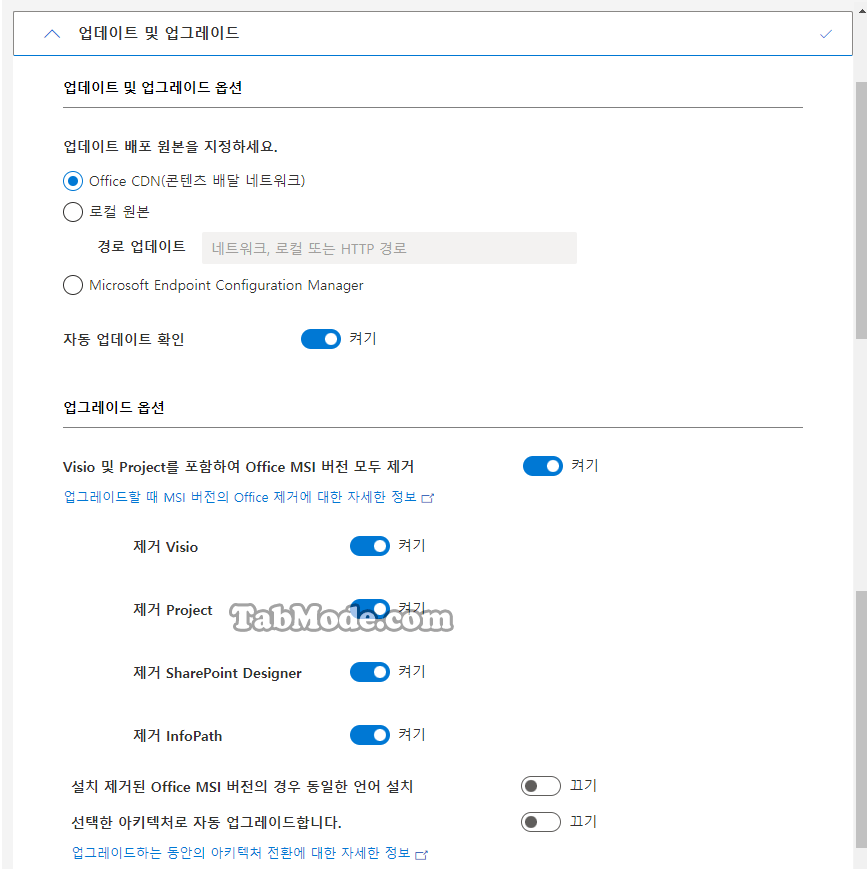This screenshot has height=869, width=867.
Task: Toggle the 제거 Visio switch
Action: tap(370, 546)
